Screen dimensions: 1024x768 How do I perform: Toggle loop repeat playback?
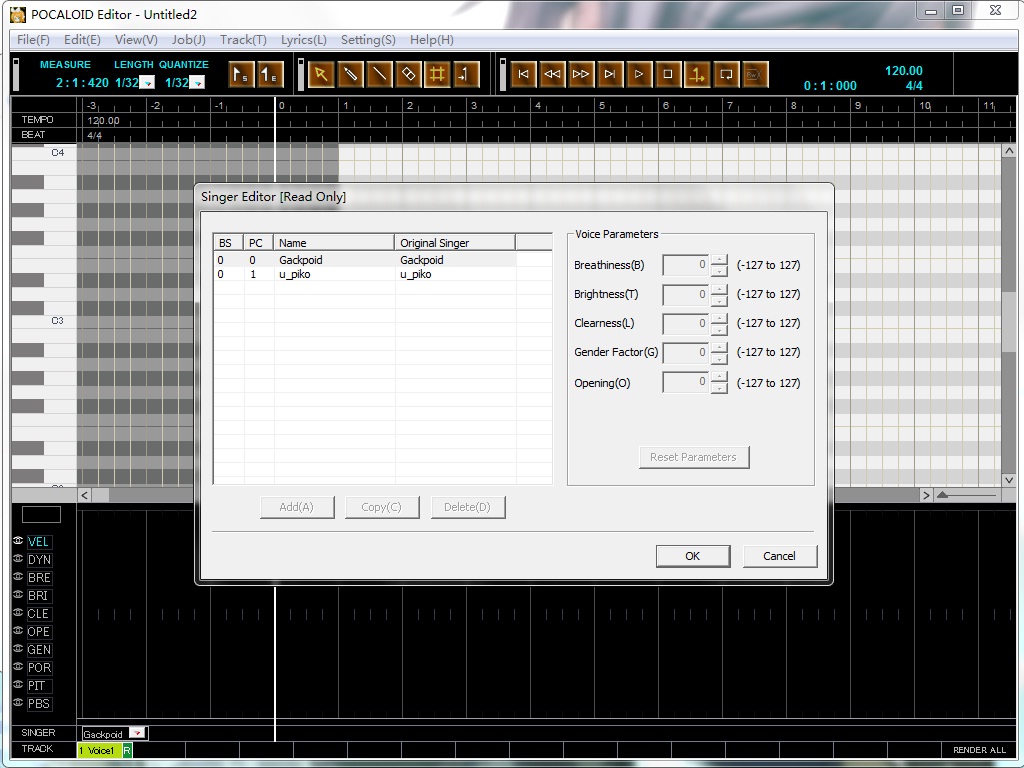[x=726, y=74]
